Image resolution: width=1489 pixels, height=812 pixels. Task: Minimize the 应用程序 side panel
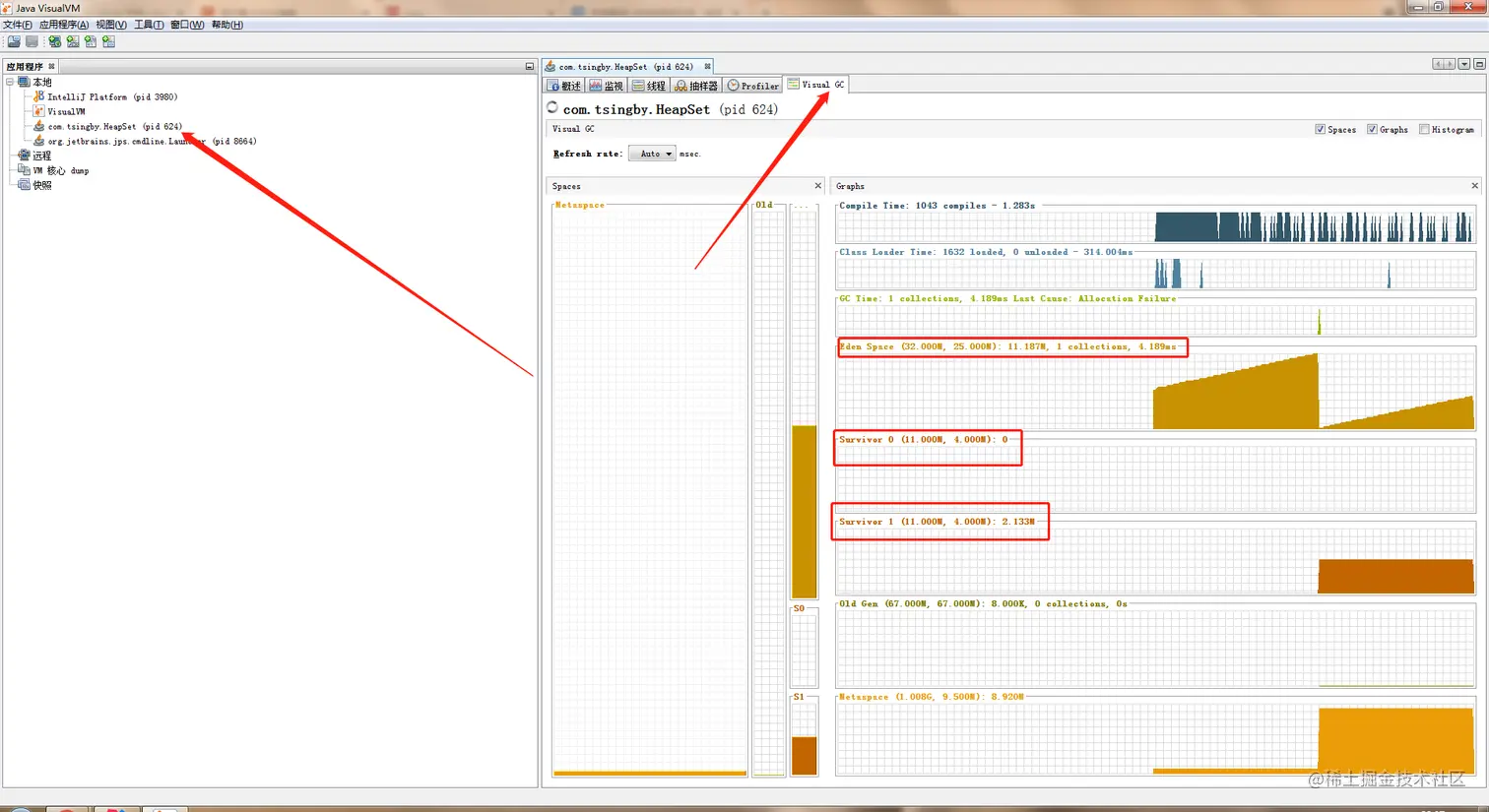pyautogui.click(x=529, y=67)
